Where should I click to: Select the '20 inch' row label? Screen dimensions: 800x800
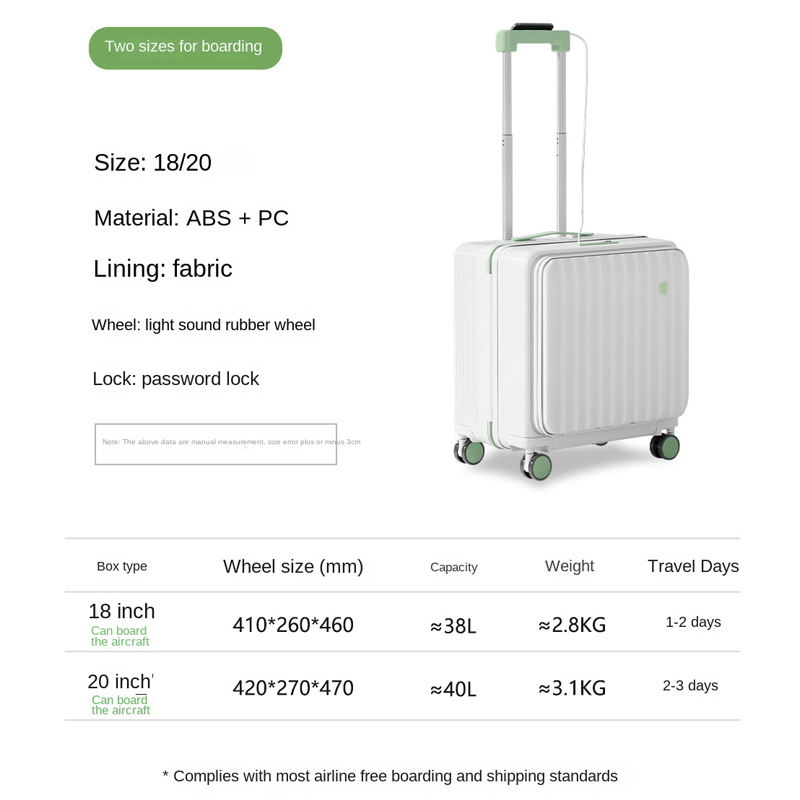point(120,681)
